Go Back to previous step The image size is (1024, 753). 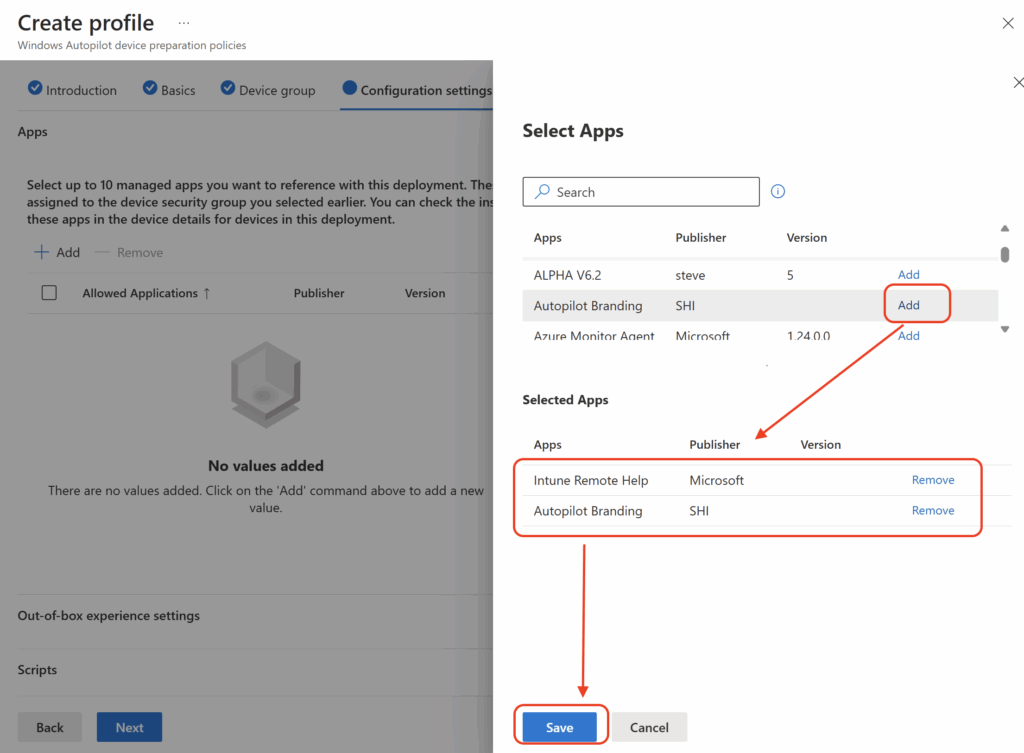[x=50, y=727]
